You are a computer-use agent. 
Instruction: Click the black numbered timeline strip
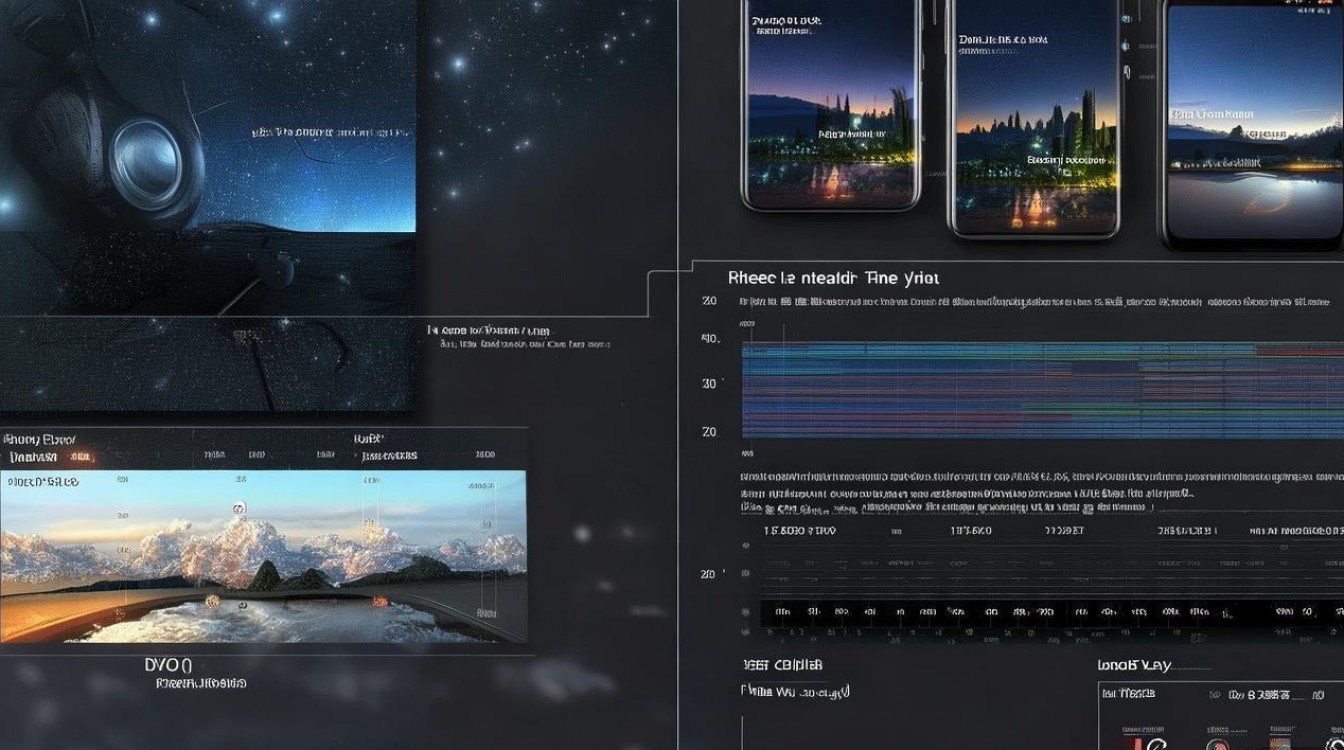[1050, 612]
